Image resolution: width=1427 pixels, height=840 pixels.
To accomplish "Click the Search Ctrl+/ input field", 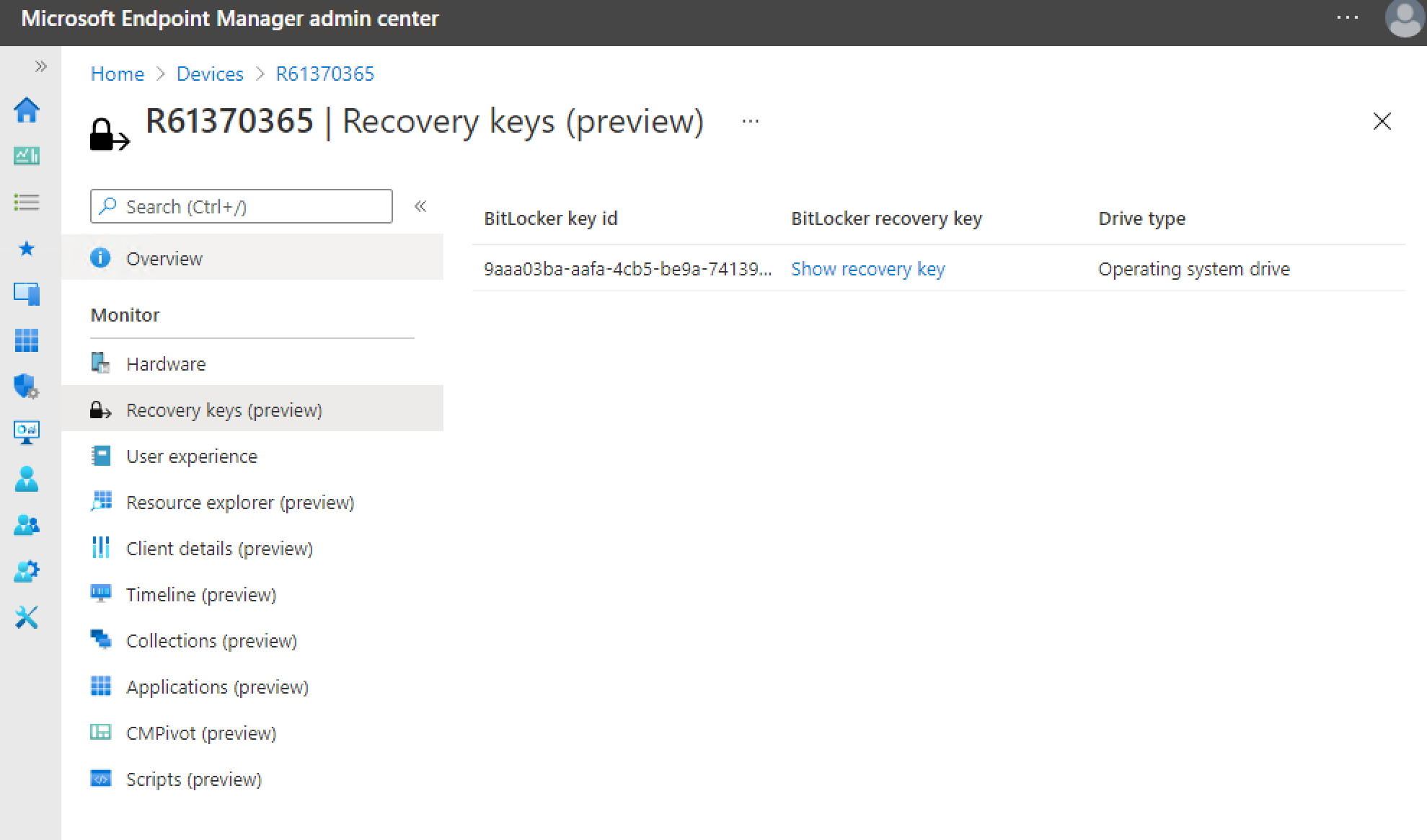I will (242, 206).
